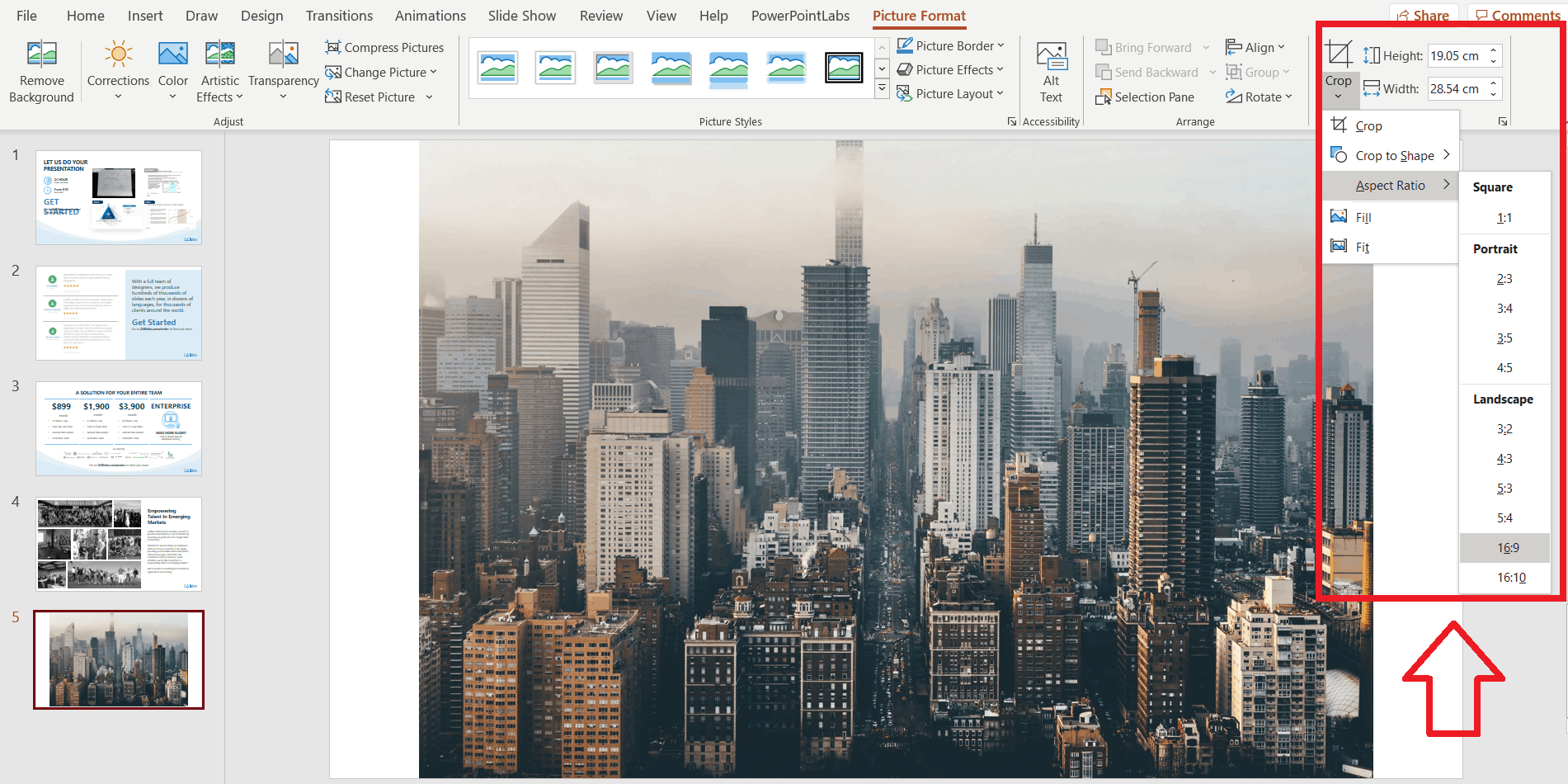
Task: Click the Comments button
Action: (1518, 15)
